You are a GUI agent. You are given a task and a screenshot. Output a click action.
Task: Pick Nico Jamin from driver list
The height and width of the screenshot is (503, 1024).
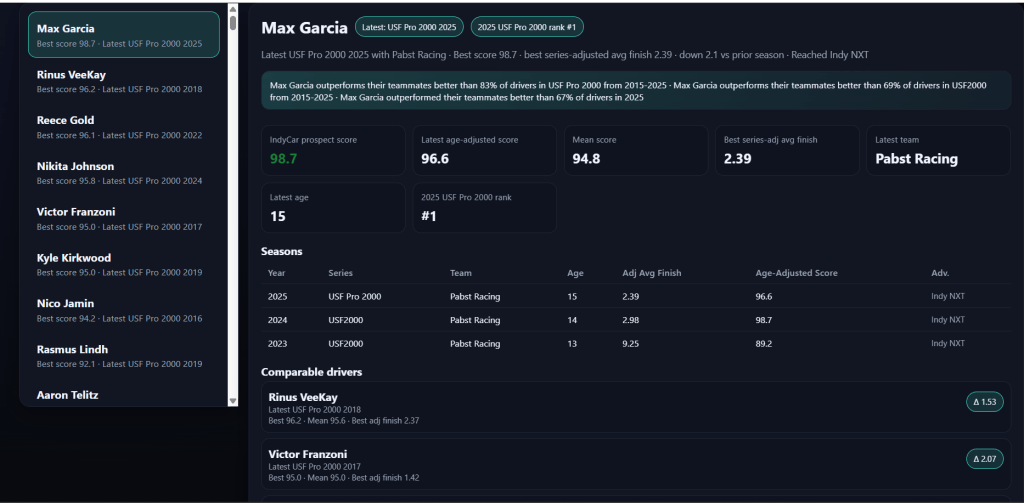coord(123,310)
